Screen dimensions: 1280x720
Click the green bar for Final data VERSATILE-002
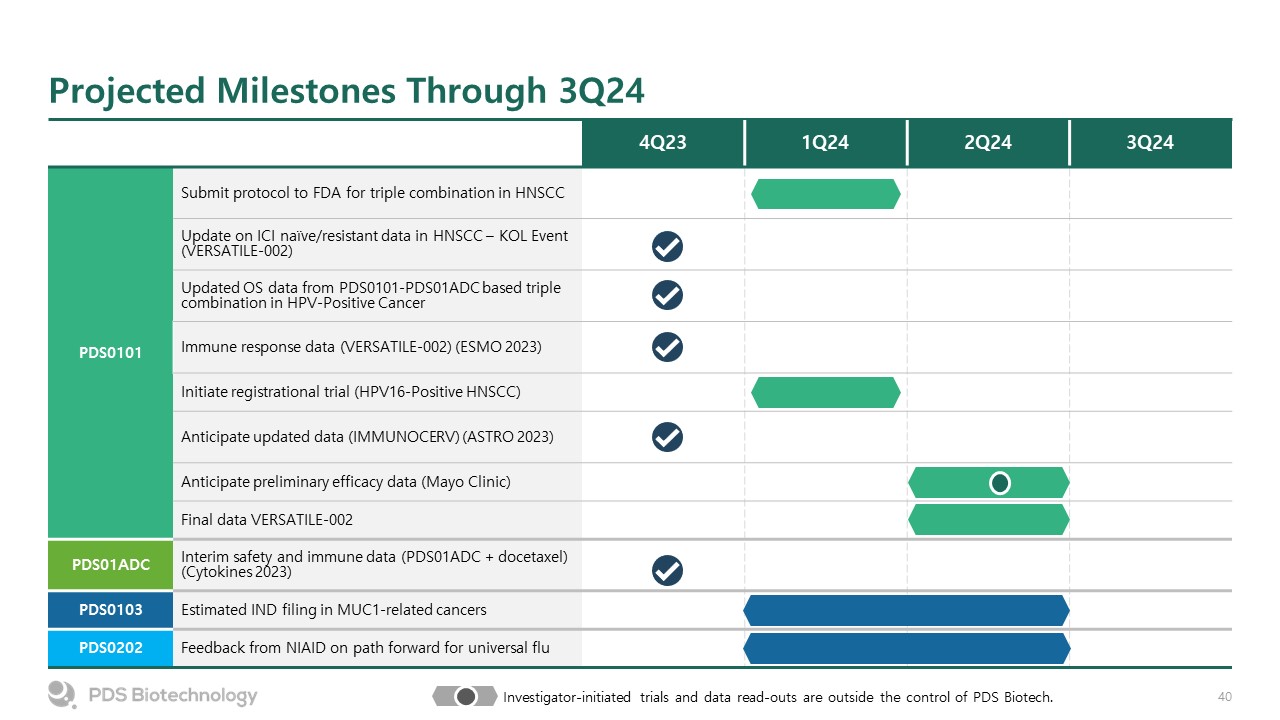[988, 520]
